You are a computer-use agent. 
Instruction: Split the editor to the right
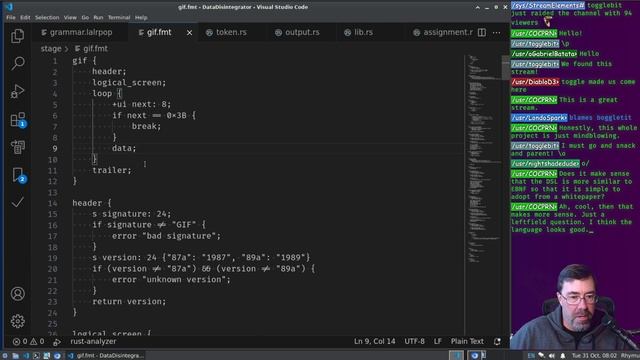(482, 32)
